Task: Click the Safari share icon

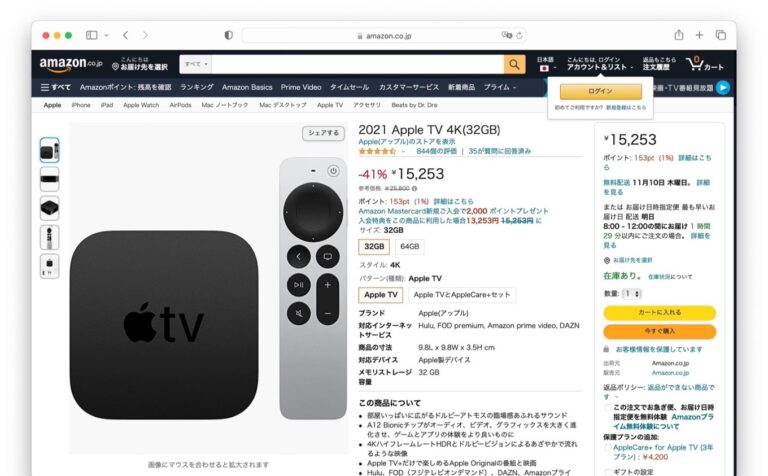Action: pos(678,35)
